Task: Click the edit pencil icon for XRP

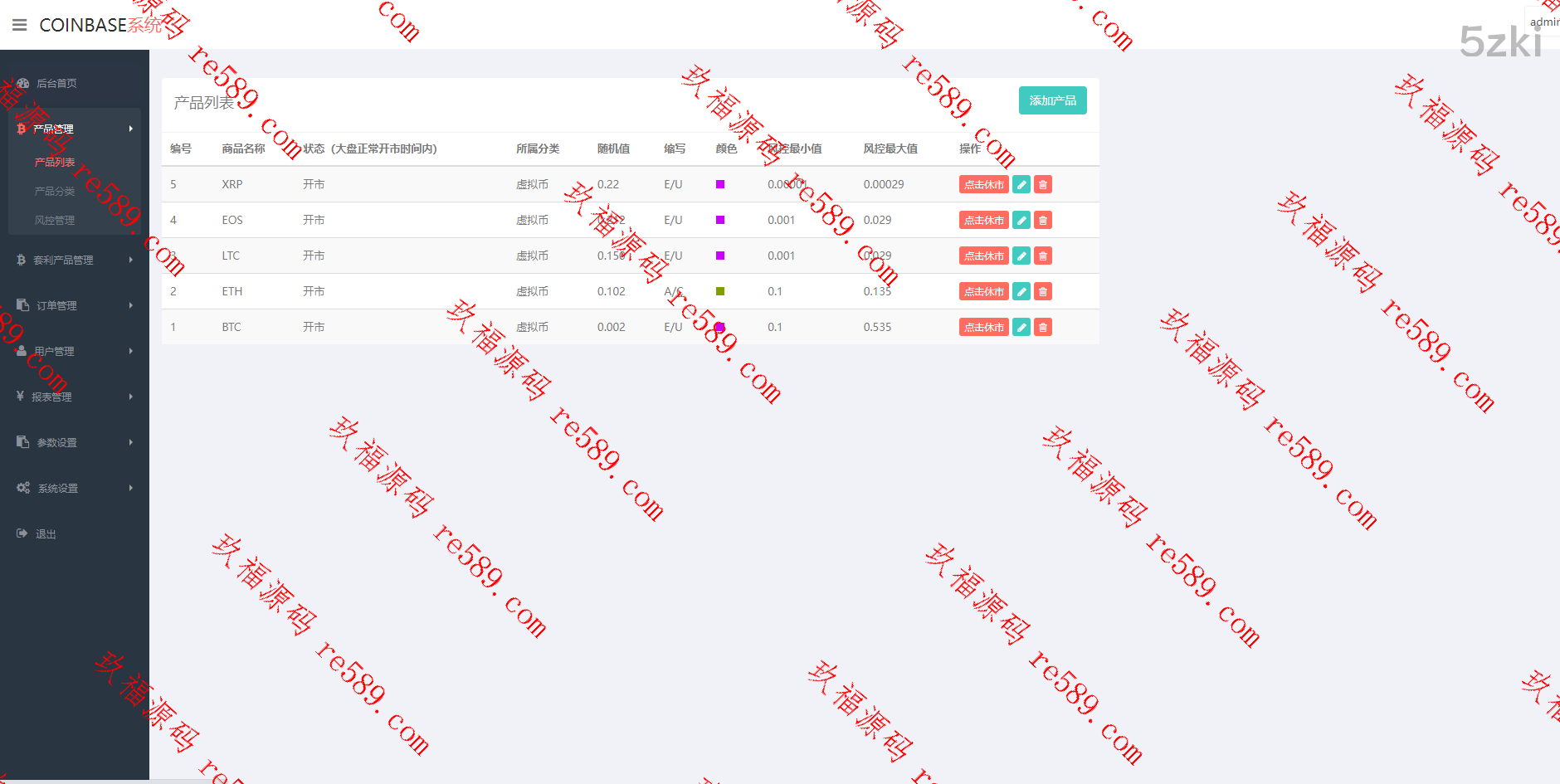Action: pyautogui.click(x=1021, y=184)
